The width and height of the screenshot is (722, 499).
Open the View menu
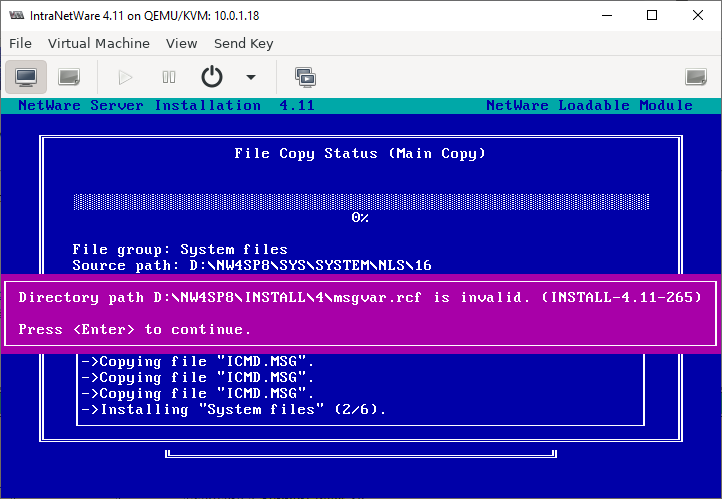pos(181,43)
